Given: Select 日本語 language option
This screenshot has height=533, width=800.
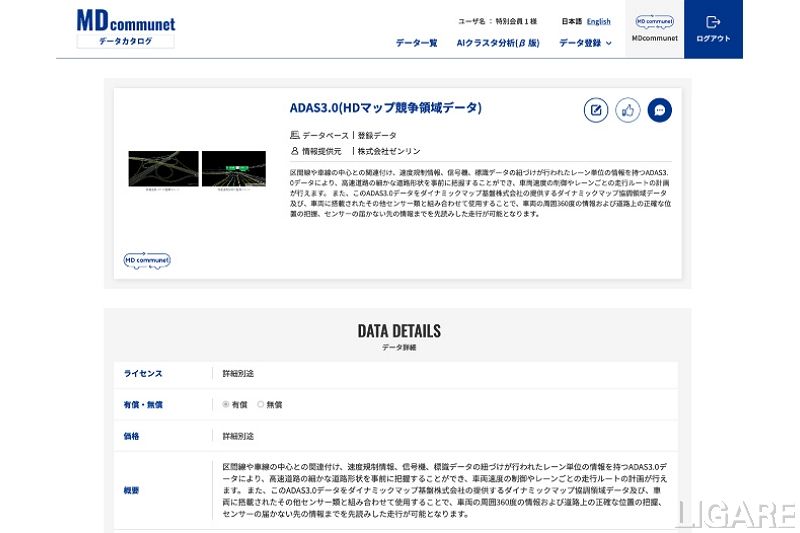Looking at the screenshot, I should click(571, 21).
